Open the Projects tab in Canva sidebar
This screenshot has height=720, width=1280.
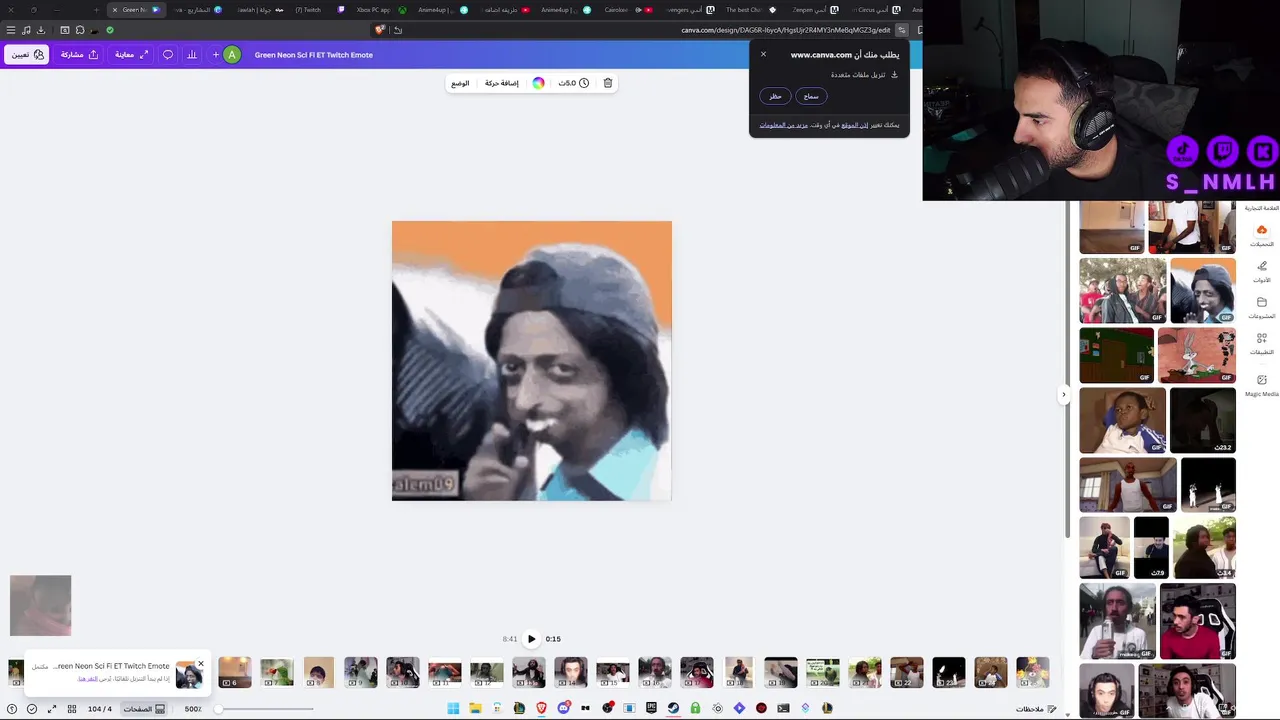1262,307
